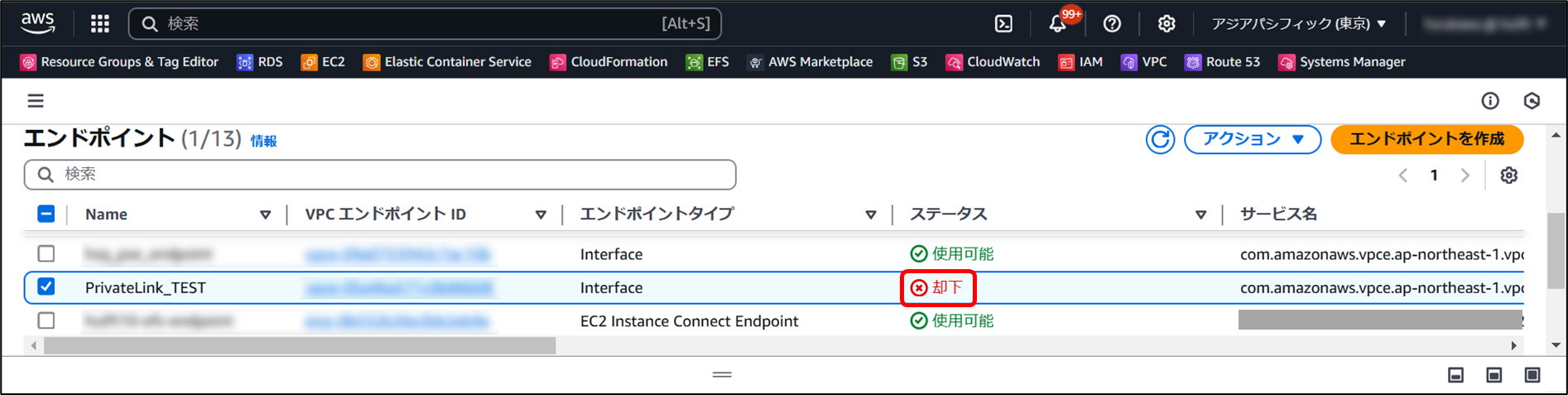This screenshot has height=395, width=1568.
Task: Open Resource Groups & Tag Editor shortcut
Action: [x=119, y=62]
